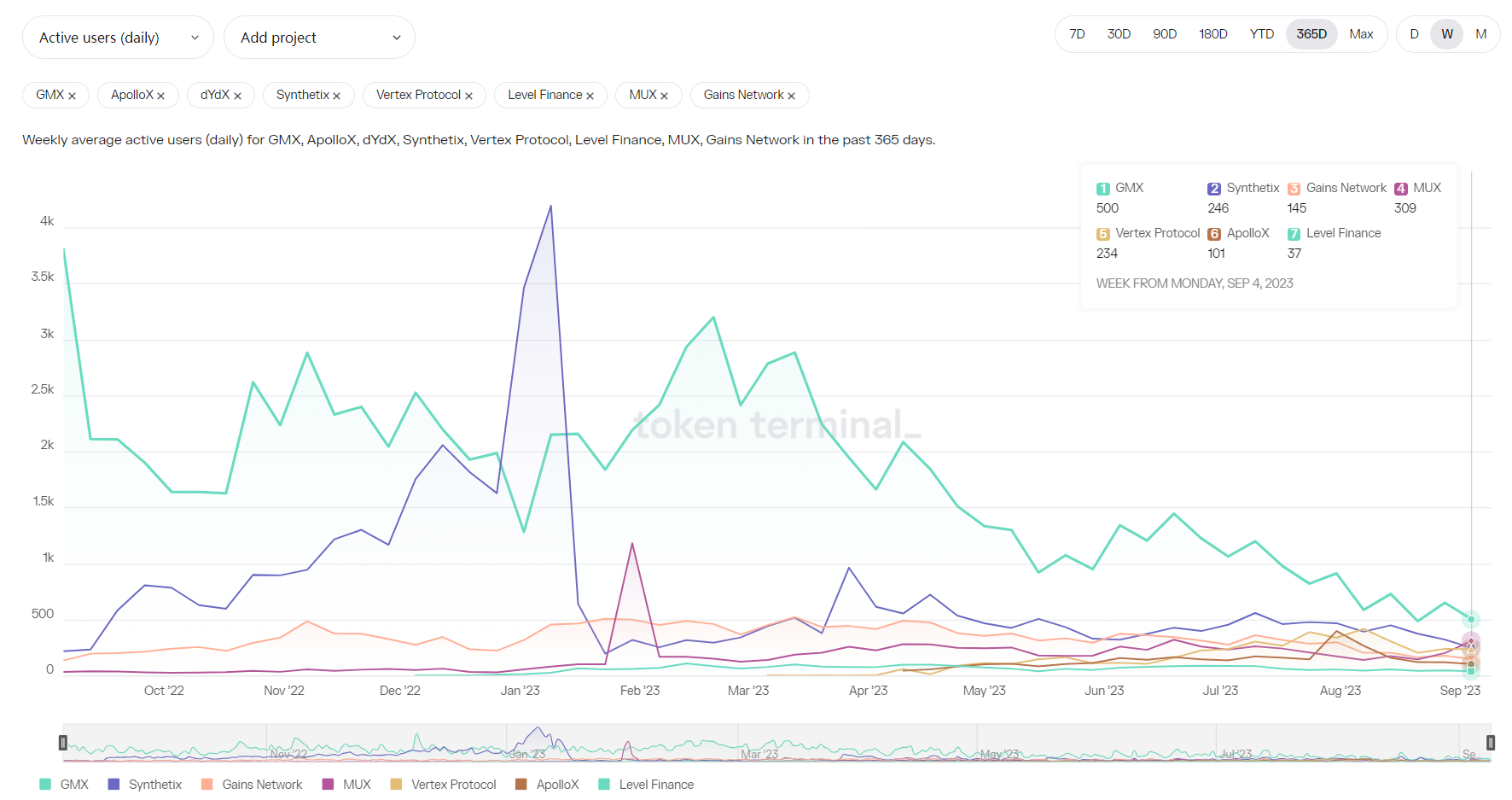Set granularity to monthly (M)
1512x800 pixels.
(1480, 34)
